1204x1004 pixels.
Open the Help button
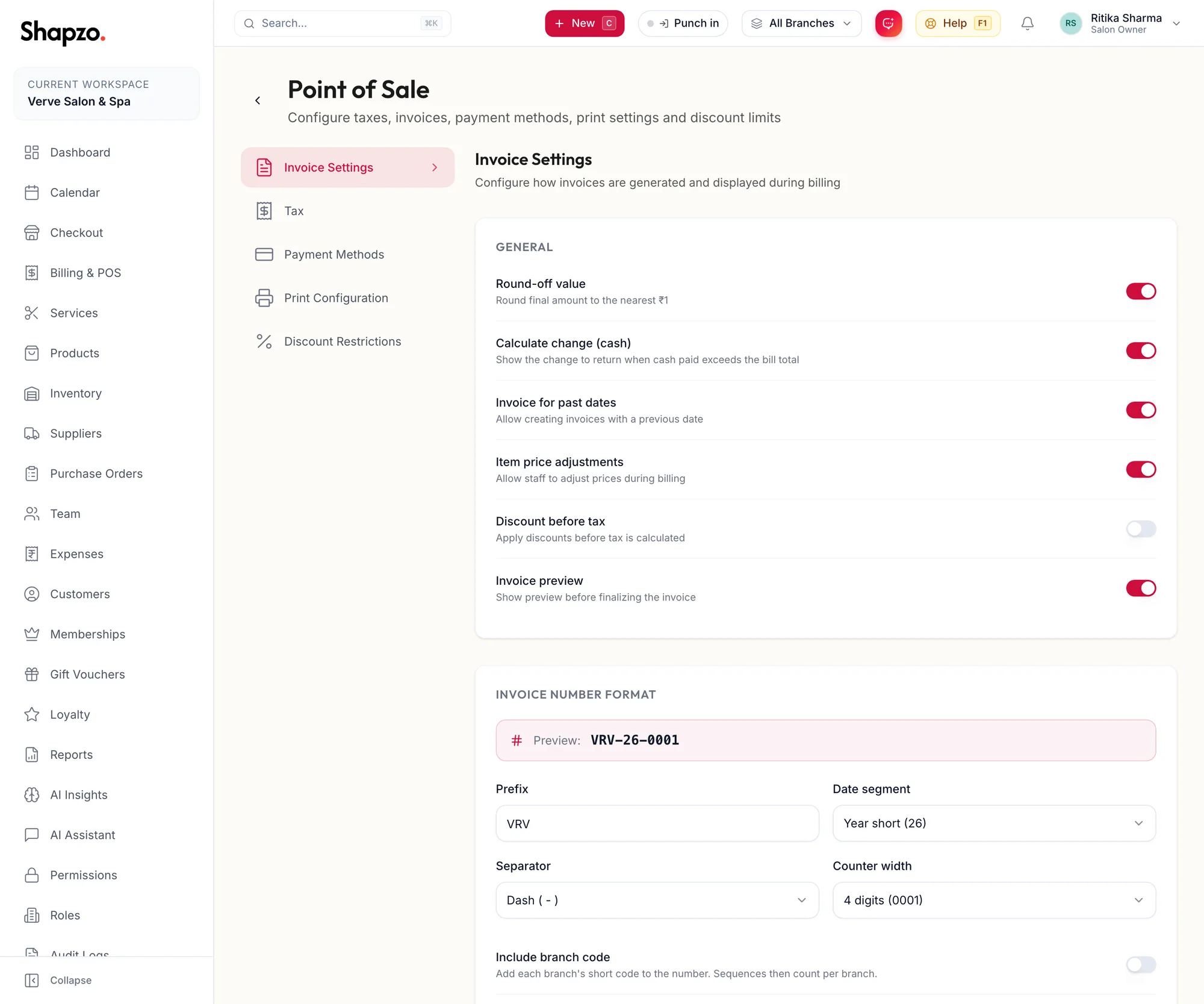pos(957,23)
